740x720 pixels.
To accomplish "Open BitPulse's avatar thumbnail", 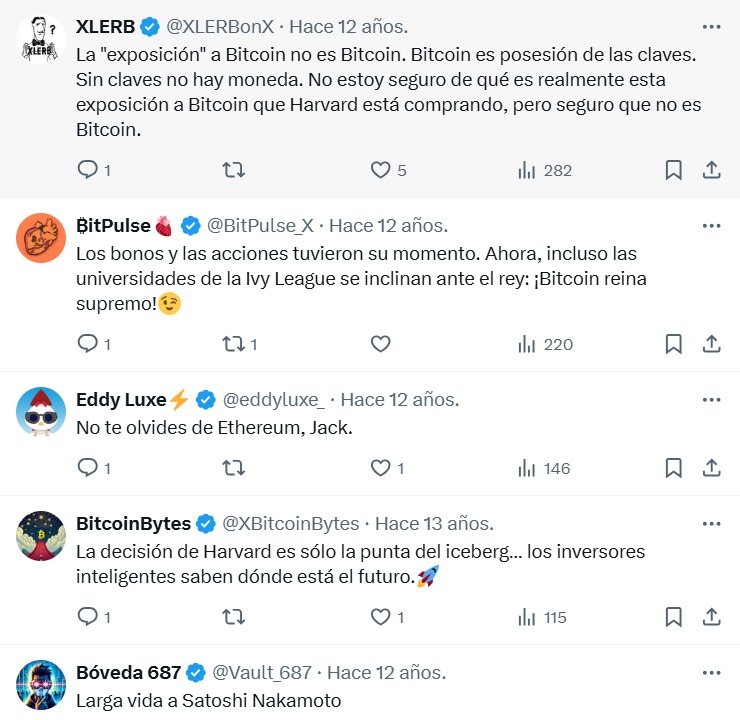I will [41, 236].
